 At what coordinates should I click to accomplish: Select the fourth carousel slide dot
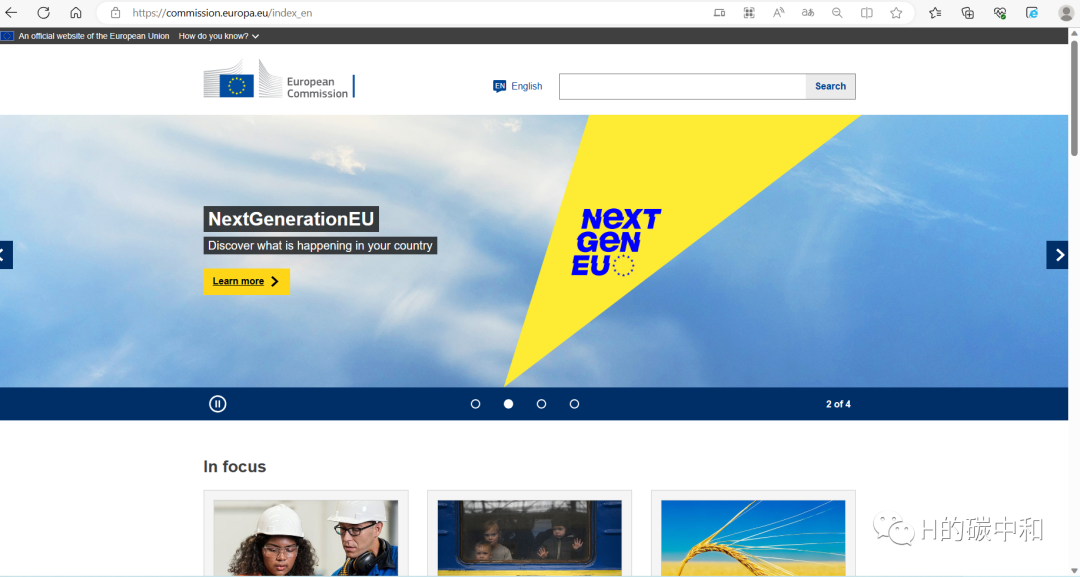click(x=574, y=404)
